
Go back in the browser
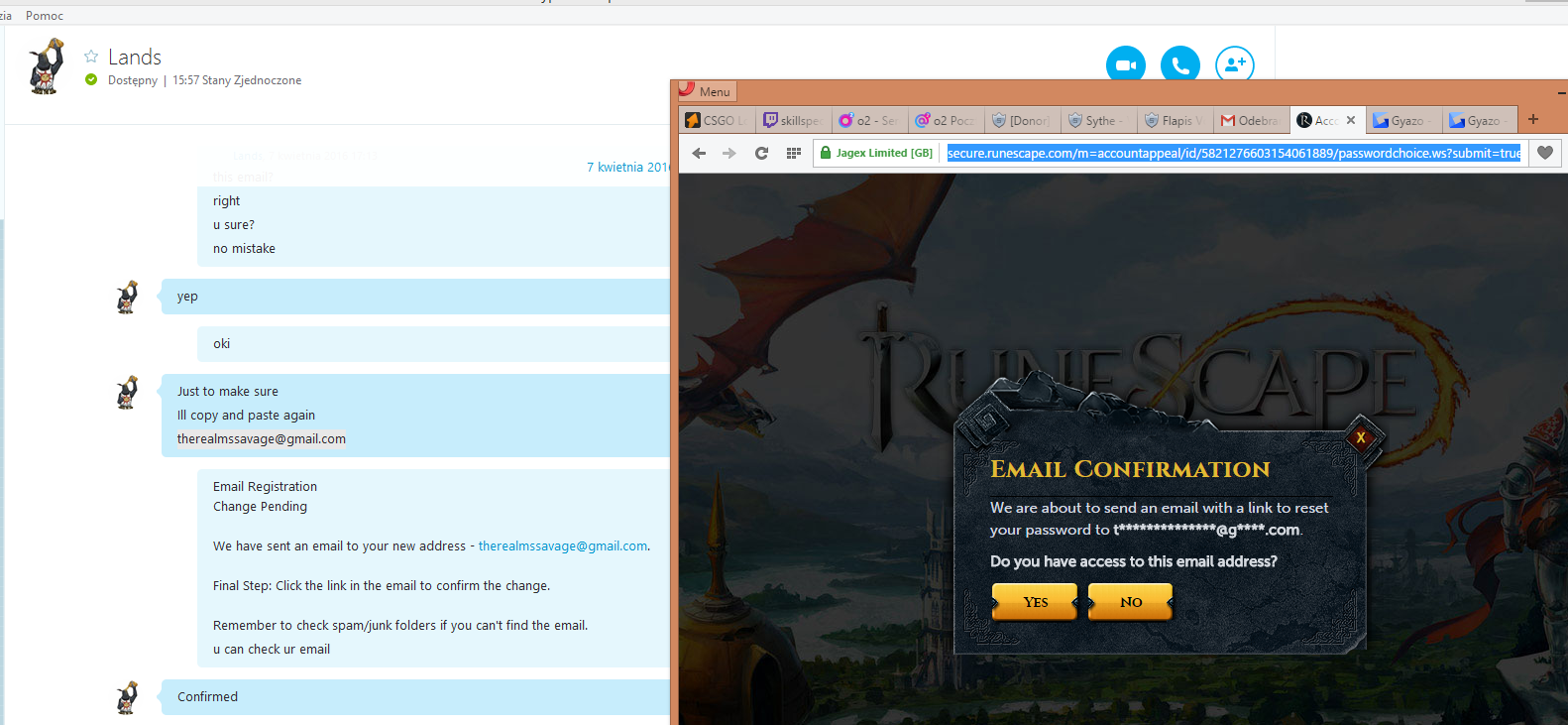[699, 153]
